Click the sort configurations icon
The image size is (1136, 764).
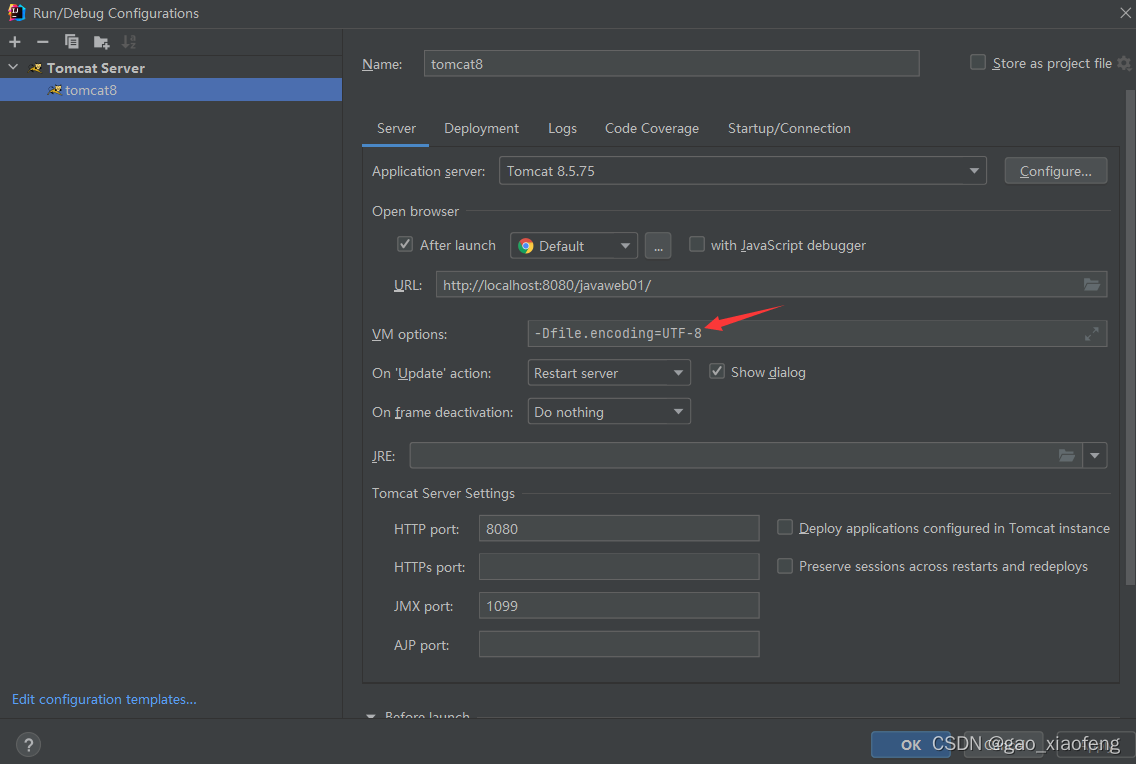[129, 42]
